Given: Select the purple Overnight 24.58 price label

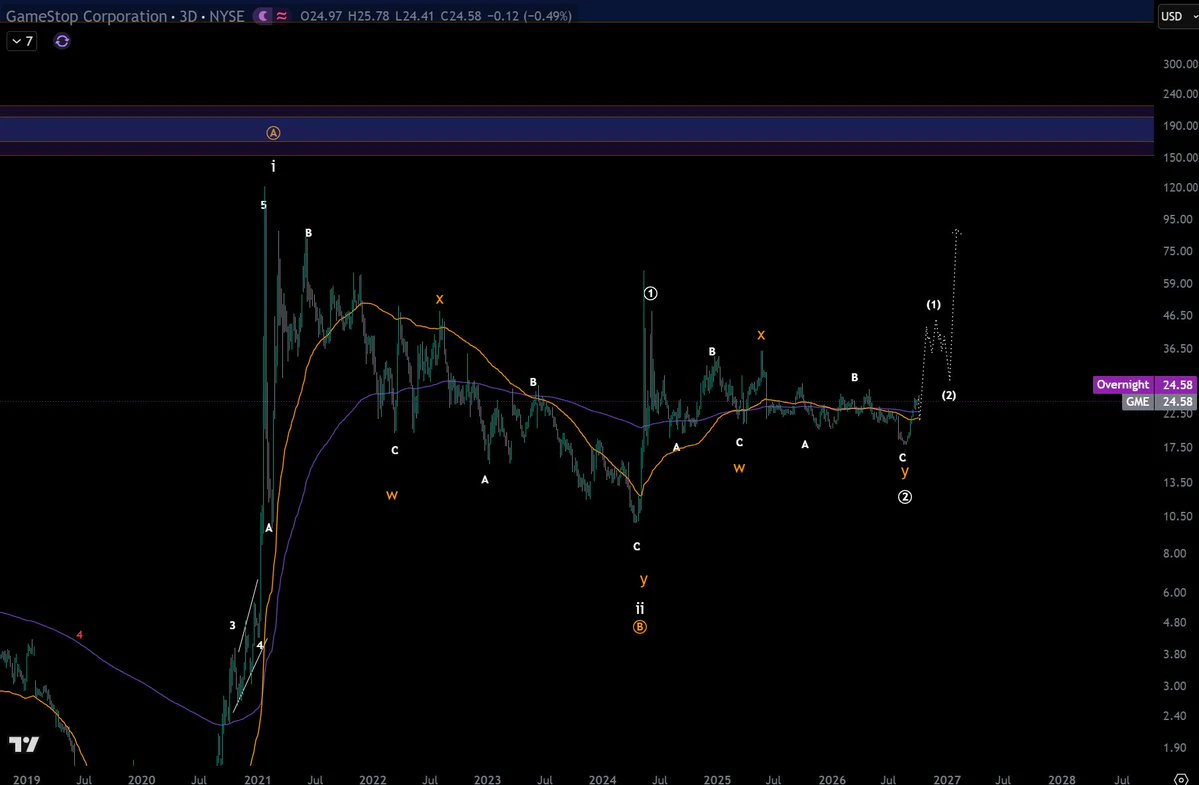Looking at the screenshot, I should click(x=1145, y=384).
